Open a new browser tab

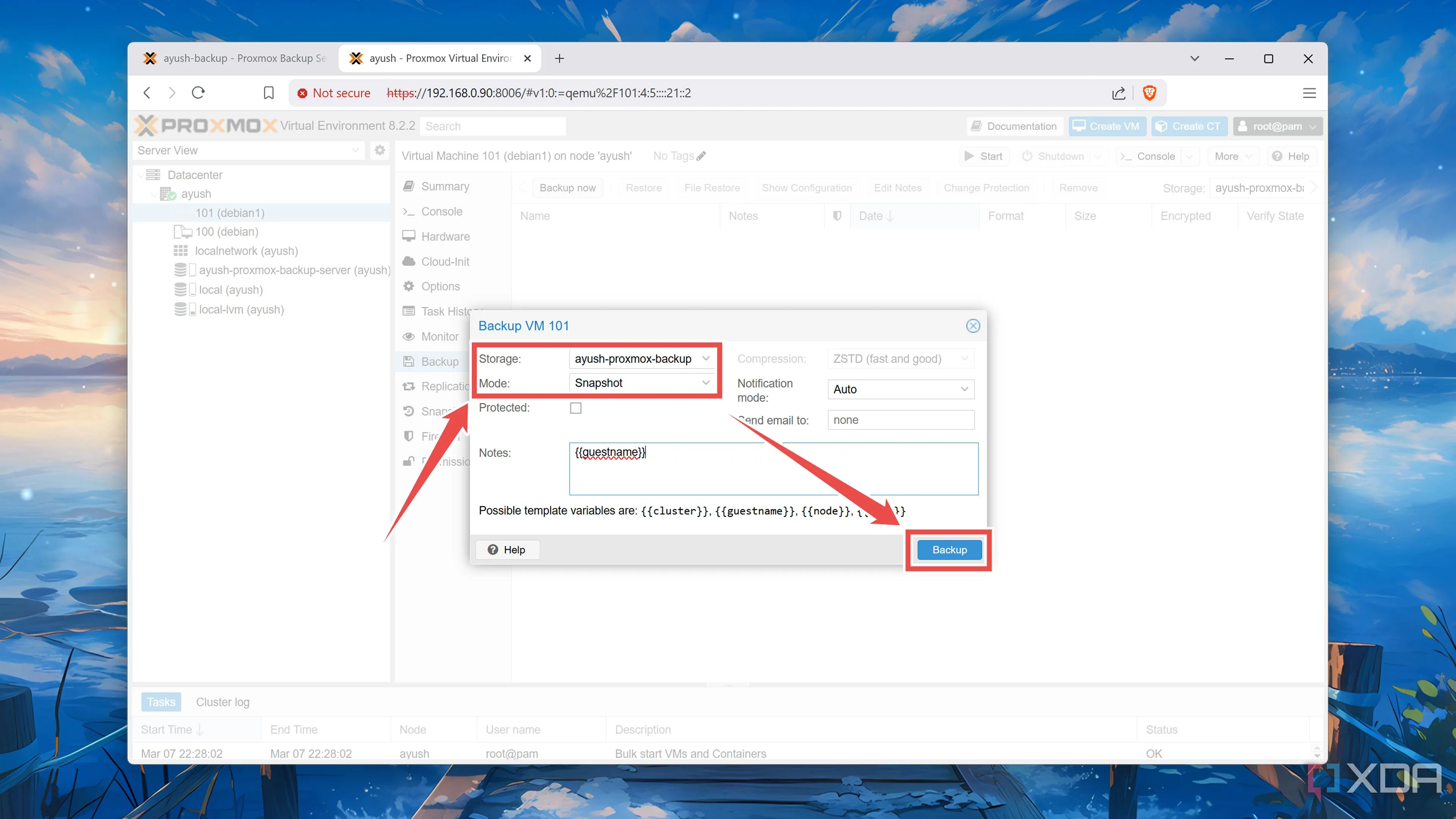tap(559, 58)
